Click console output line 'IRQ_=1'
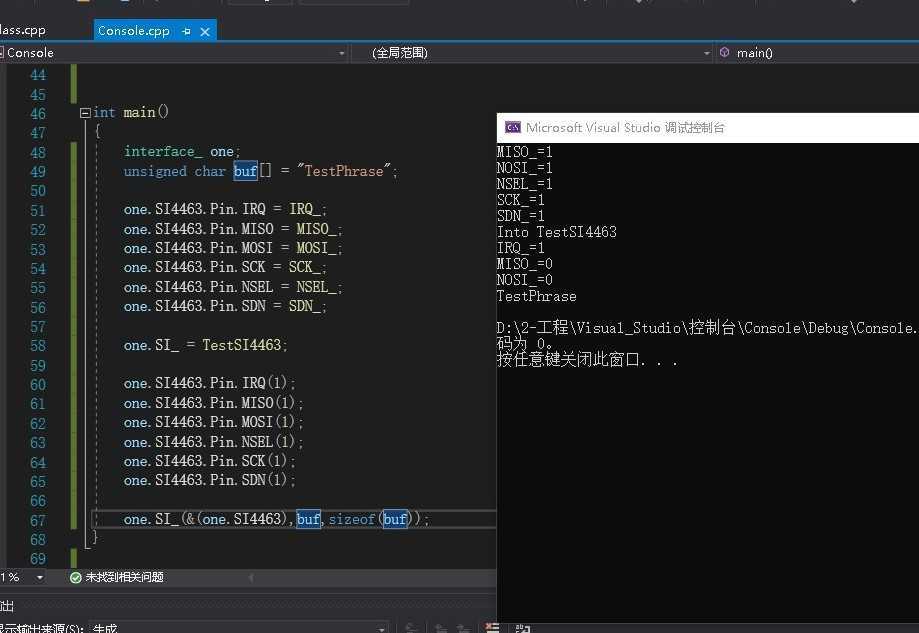 (521, 248)
